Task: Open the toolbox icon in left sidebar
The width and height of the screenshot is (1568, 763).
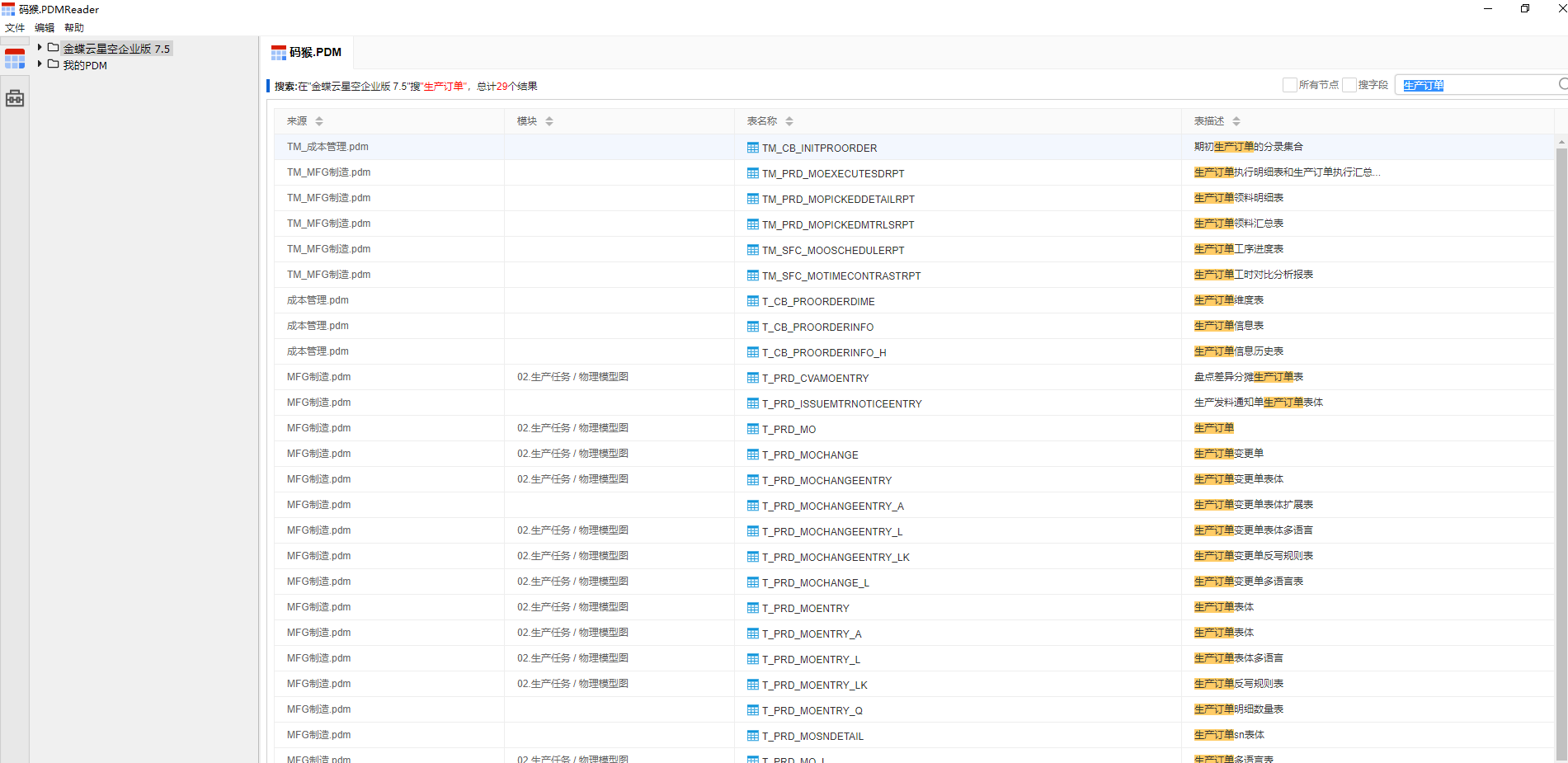Action: [x=15, y=98]
